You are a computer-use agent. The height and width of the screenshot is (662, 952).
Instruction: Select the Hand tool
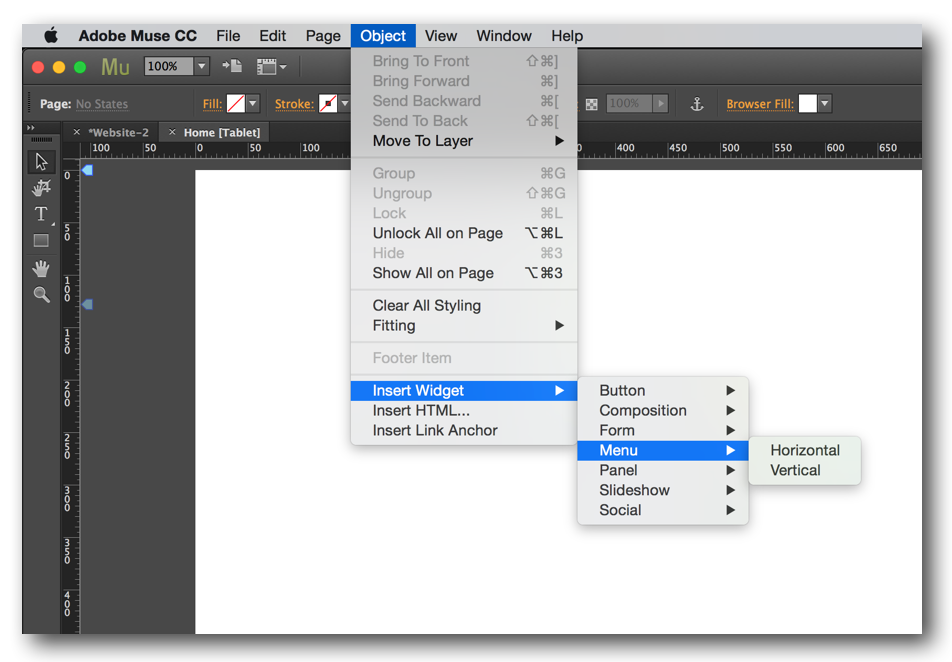tap(41, 268)
